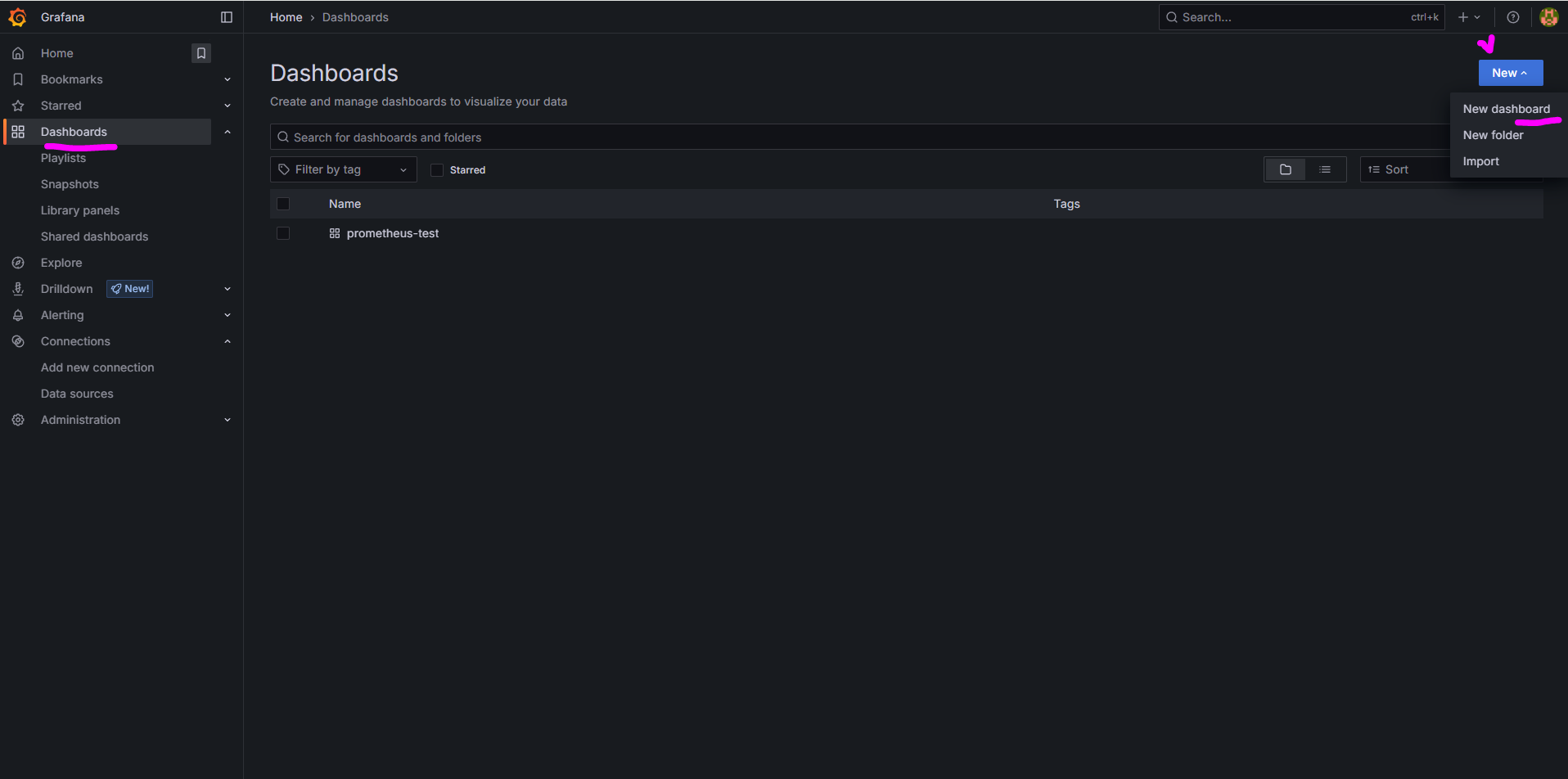Expand the Bookmarks section chevron

pos(228,79)
